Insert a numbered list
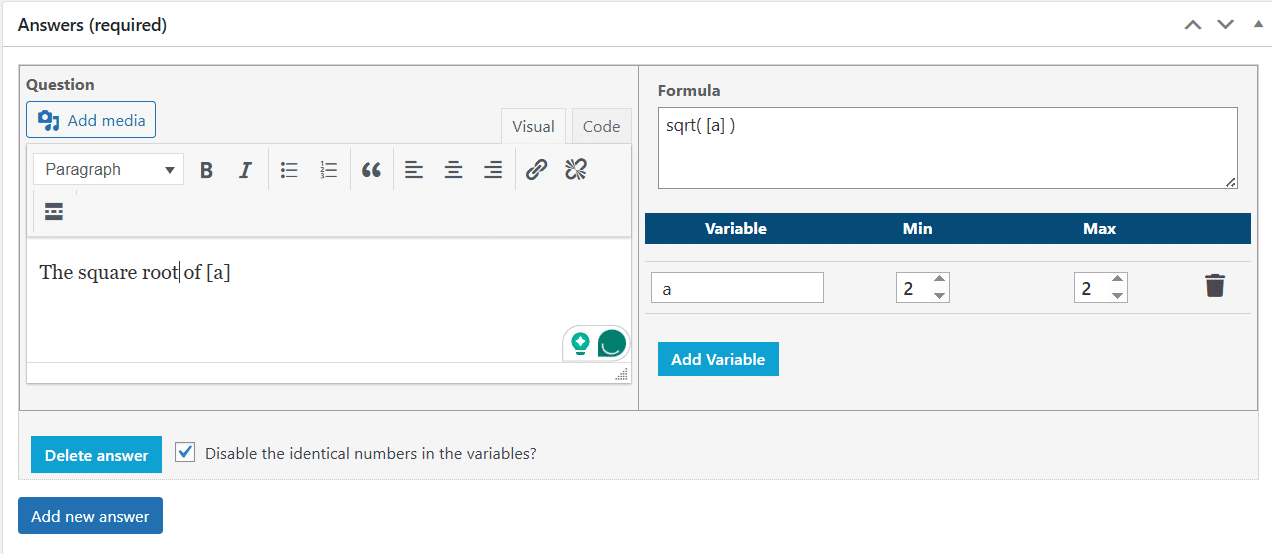 tap(329, 170)
